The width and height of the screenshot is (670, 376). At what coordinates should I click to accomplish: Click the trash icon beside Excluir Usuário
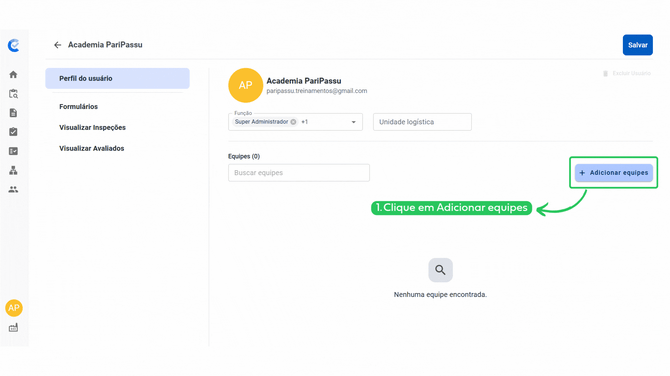point(605,73)
